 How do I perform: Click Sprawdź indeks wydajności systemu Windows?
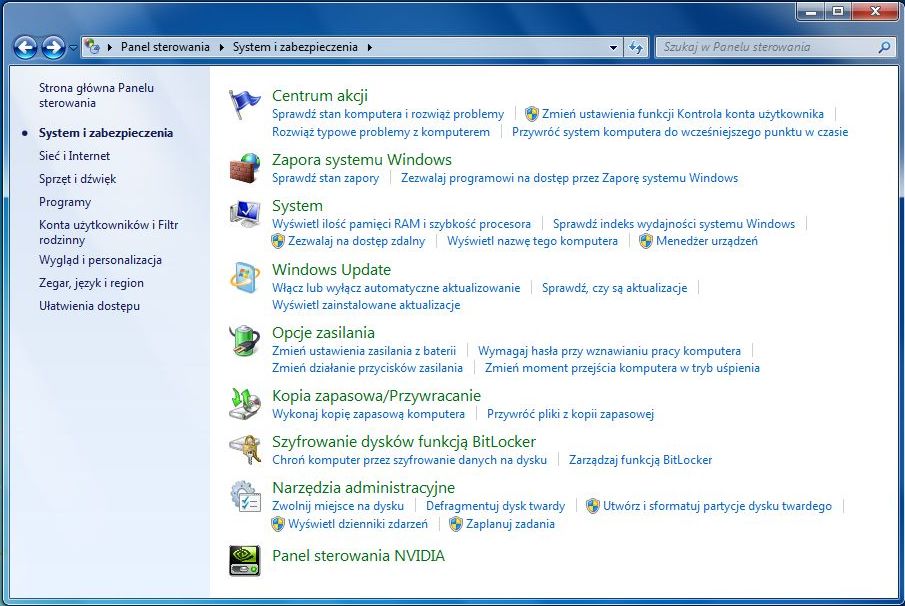(x=674, y=224)
